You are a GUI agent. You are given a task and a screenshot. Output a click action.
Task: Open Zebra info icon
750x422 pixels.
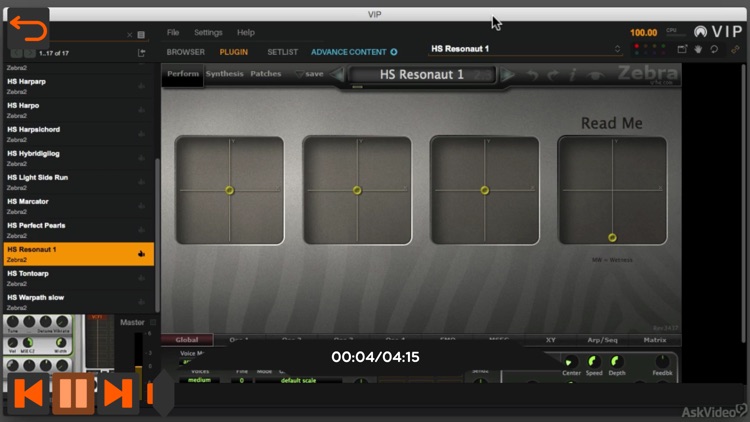573,75
